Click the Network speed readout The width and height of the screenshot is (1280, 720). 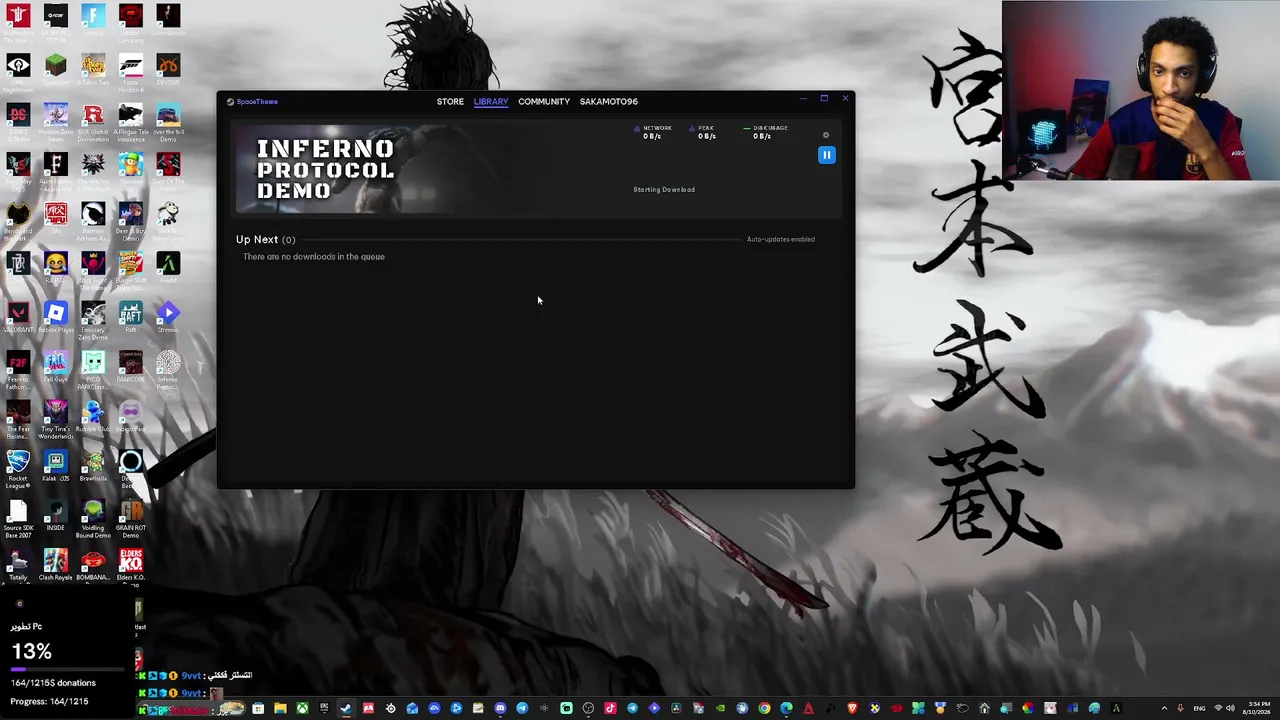(652, 132)
